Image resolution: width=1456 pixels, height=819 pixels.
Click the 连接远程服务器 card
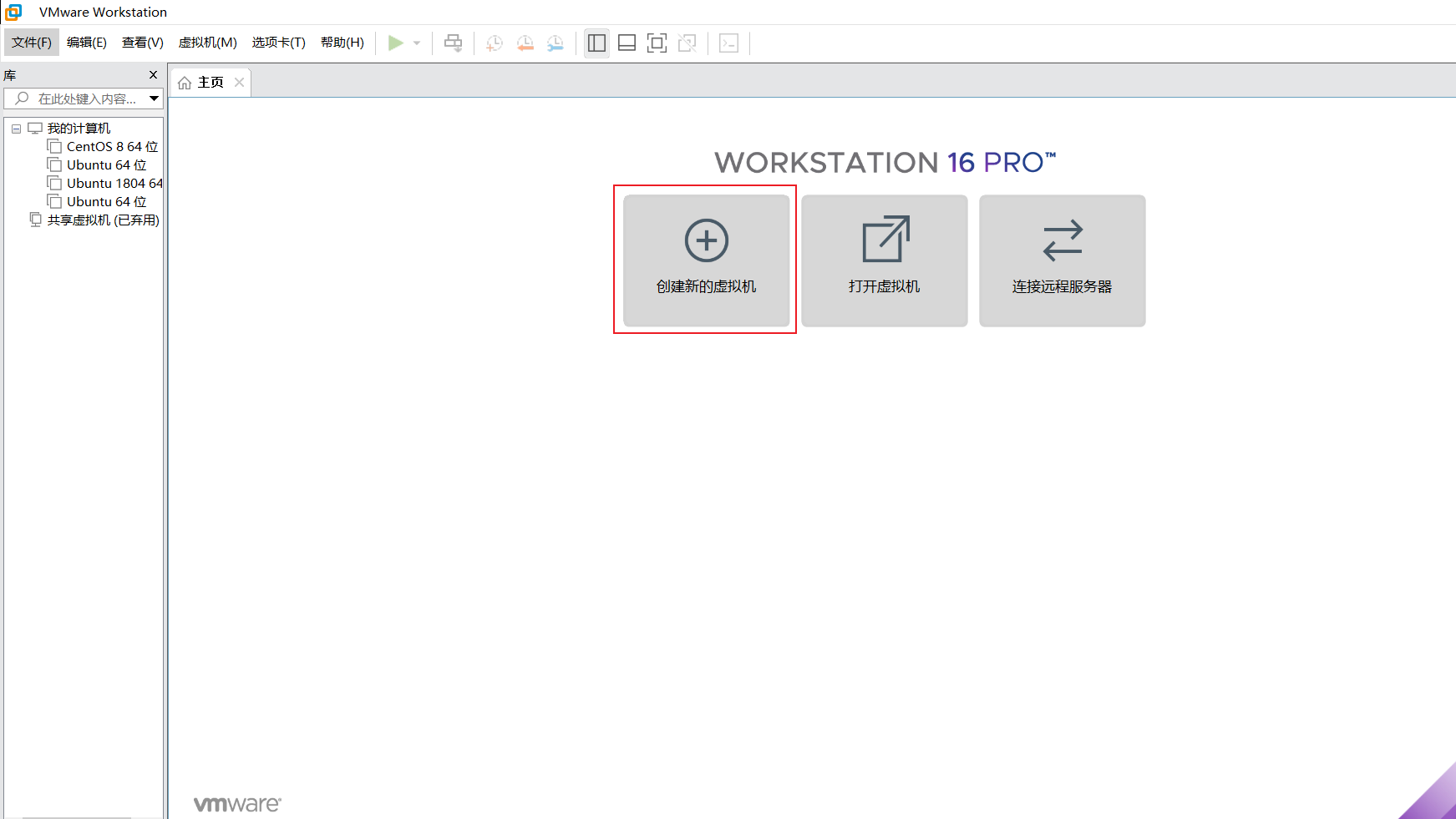[1063, 260]
